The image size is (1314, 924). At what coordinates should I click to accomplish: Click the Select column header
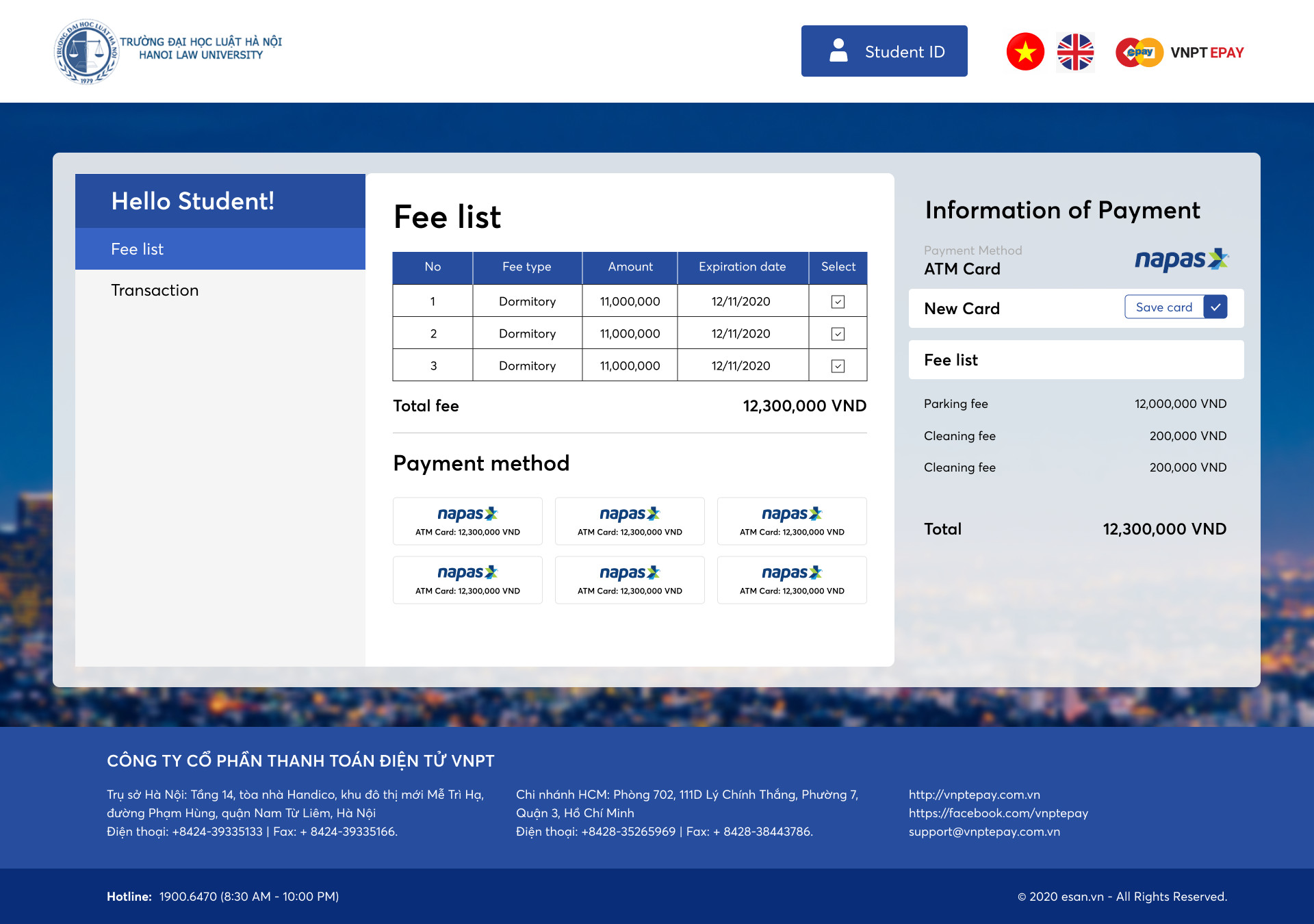[x=838, y=268]
